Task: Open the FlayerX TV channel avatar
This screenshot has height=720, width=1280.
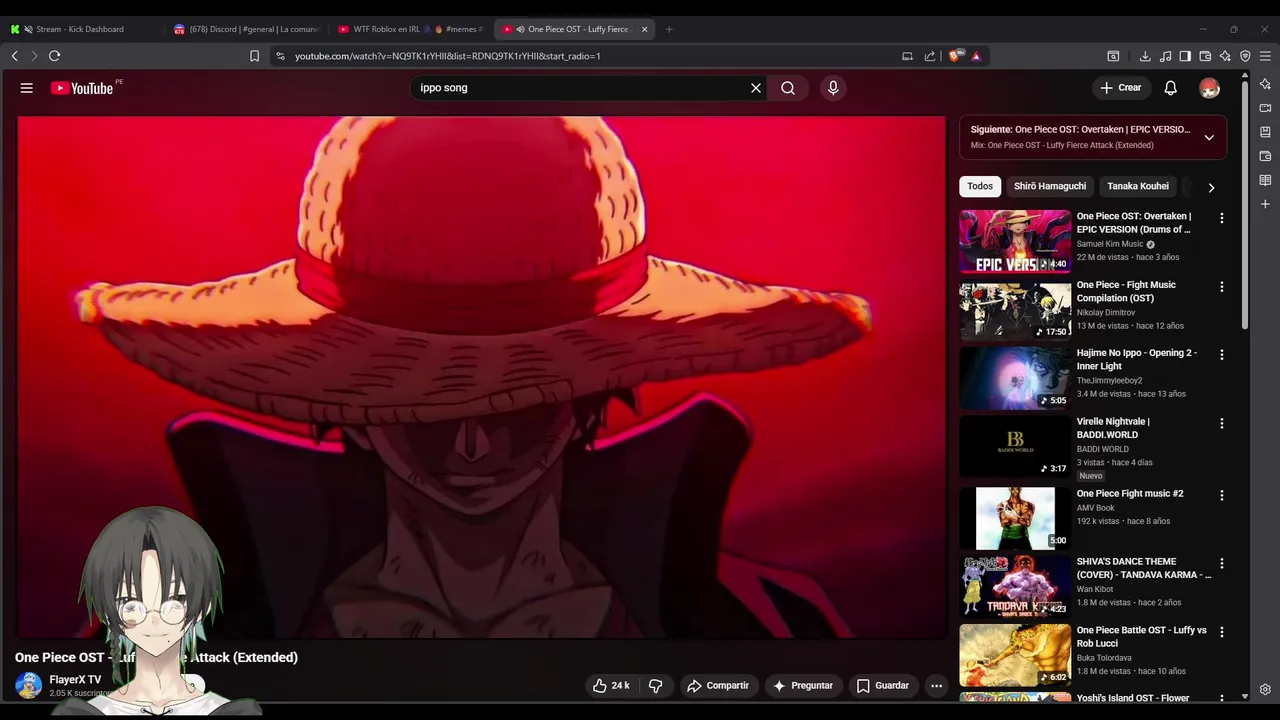Action: coord(29,685)
